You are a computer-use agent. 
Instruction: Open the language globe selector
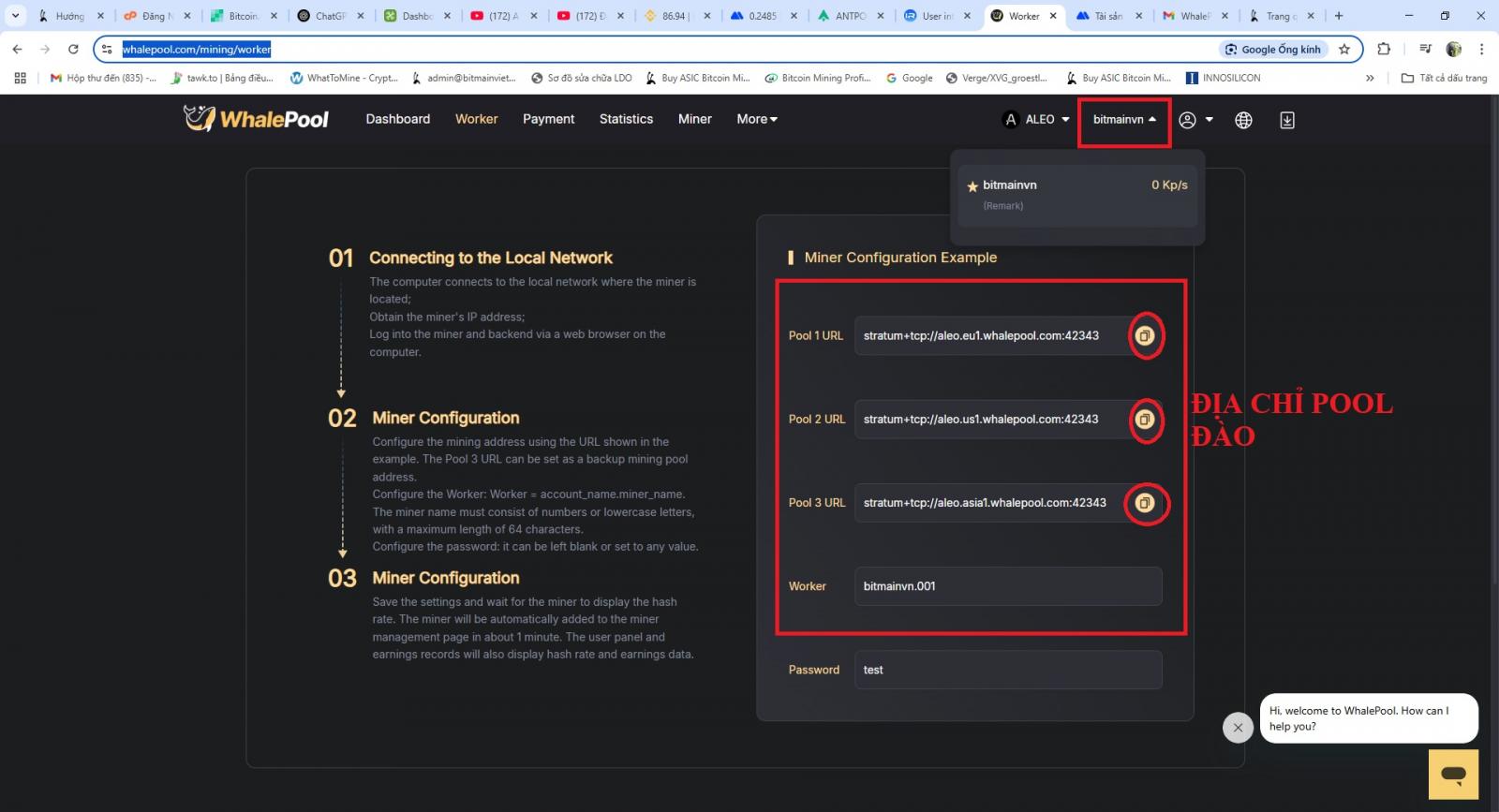coord(1243,120)
